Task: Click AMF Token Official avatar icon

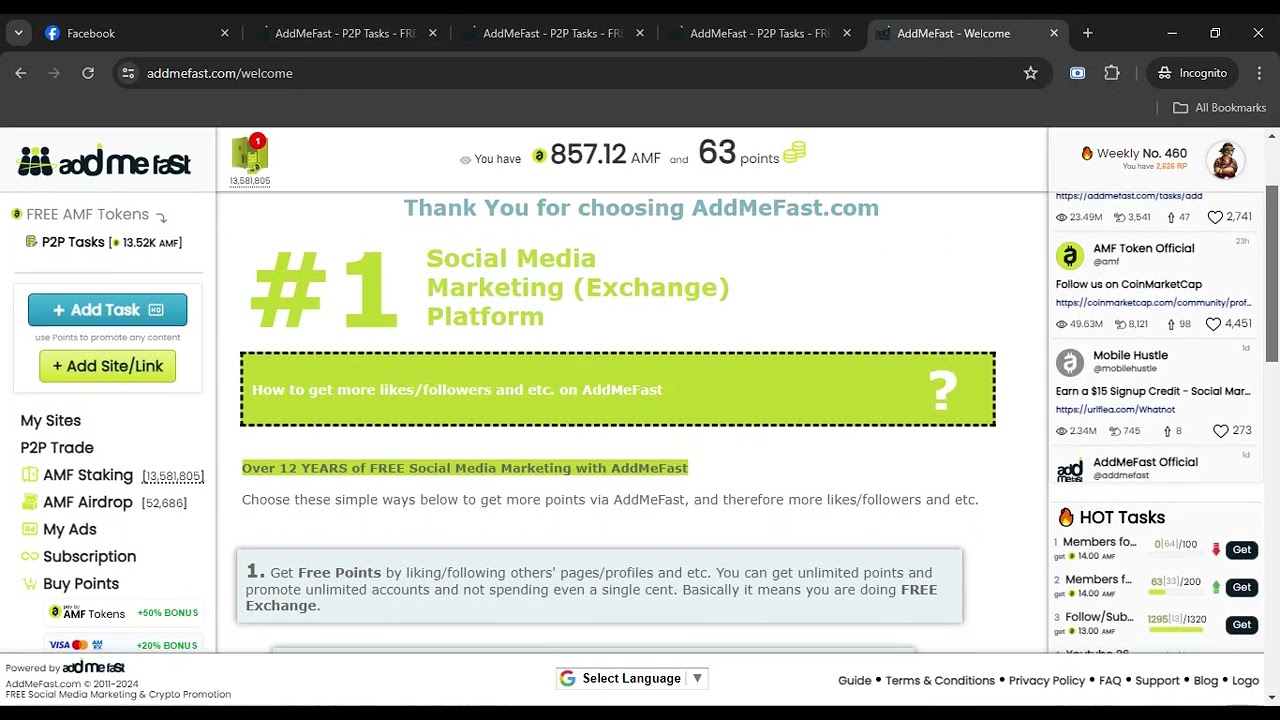Action: click(1070, 255)
